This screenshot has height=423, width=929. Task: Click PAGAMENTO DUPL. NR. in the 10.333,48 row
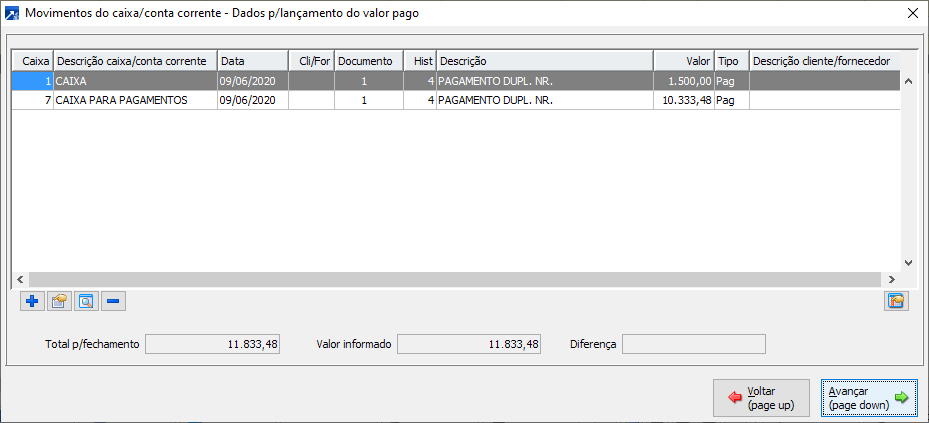[544, 100]
